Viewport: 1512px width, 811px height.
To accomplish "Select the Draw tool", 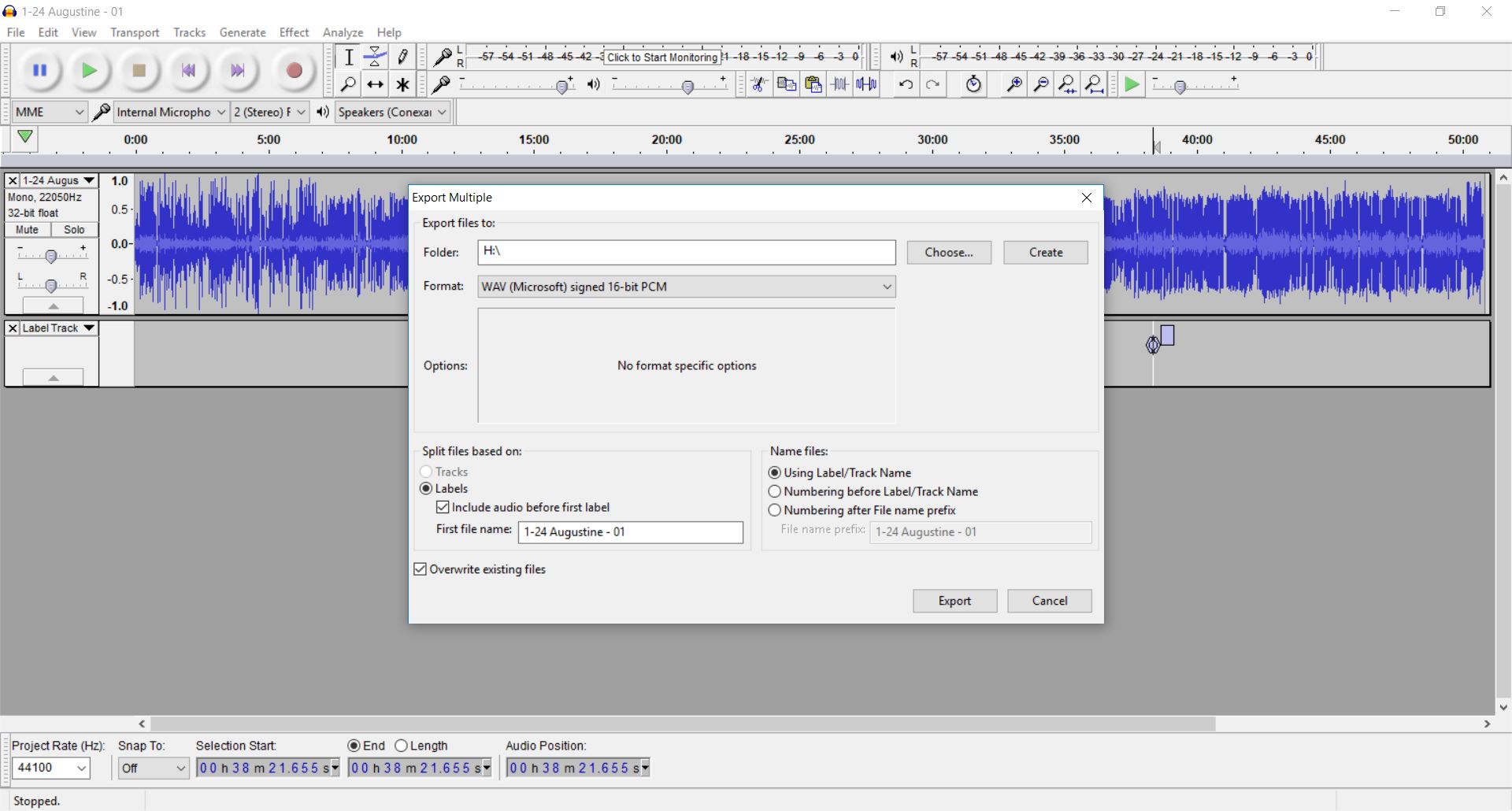I will 402,57.
